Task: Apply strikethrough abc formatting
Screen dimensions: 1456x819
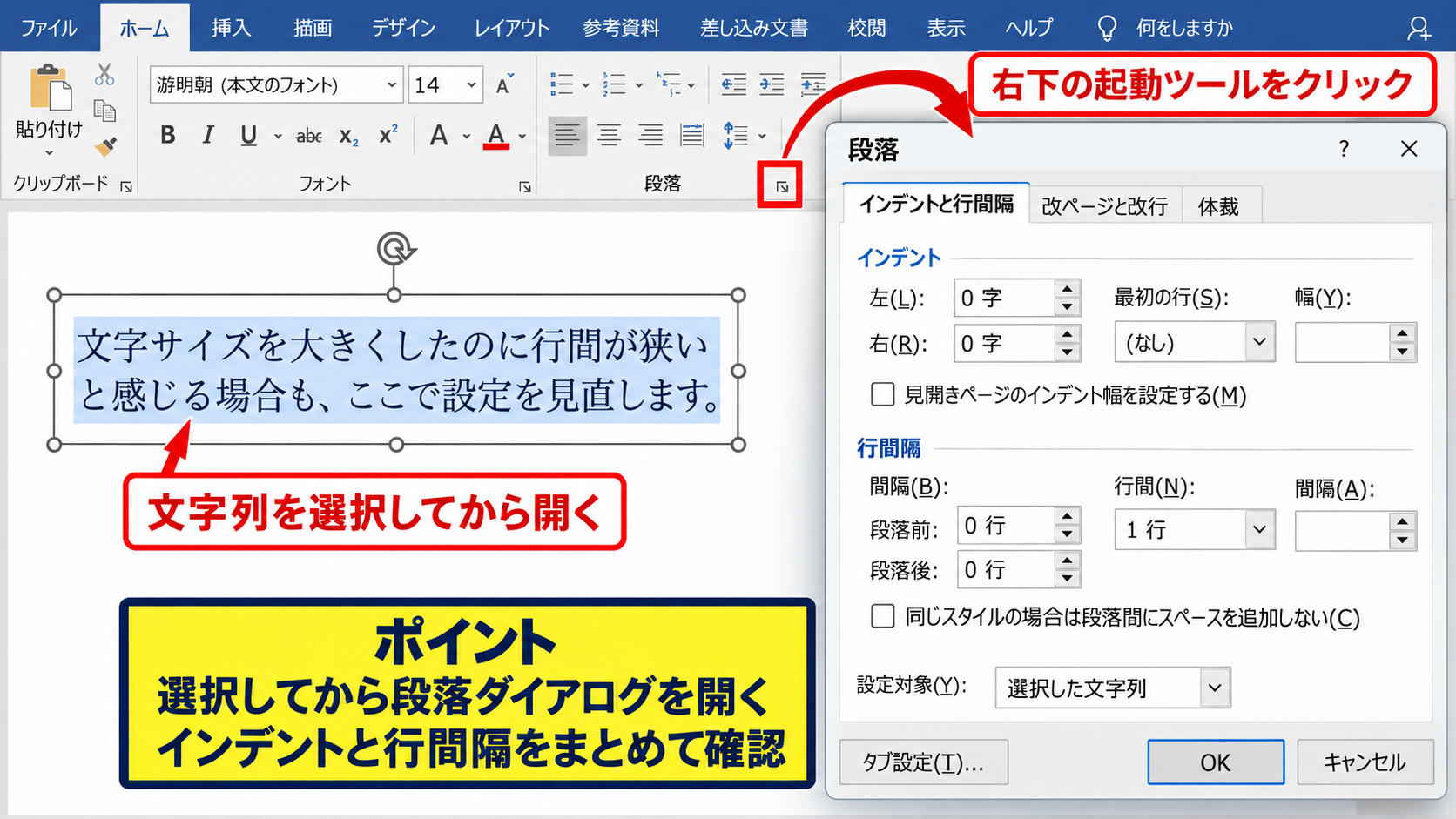Action: 309,136
